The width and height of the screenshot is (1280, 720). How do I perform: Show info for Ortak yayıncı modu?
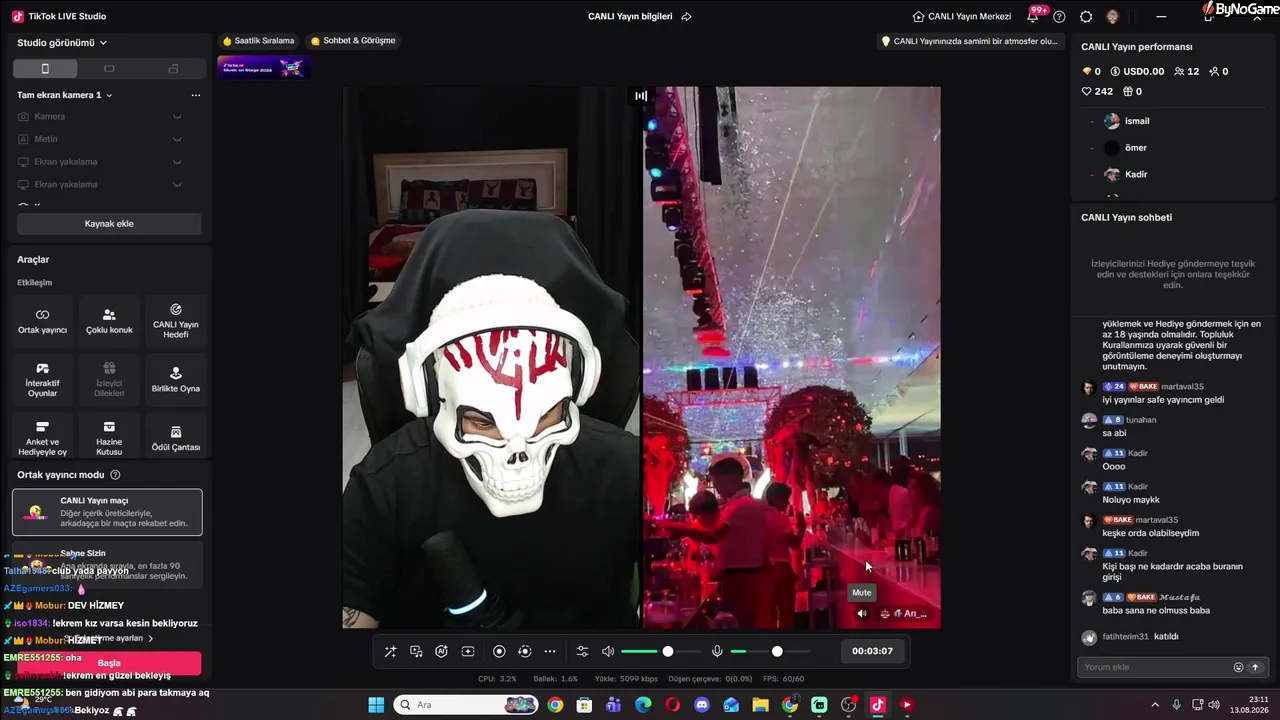[115, 475]
